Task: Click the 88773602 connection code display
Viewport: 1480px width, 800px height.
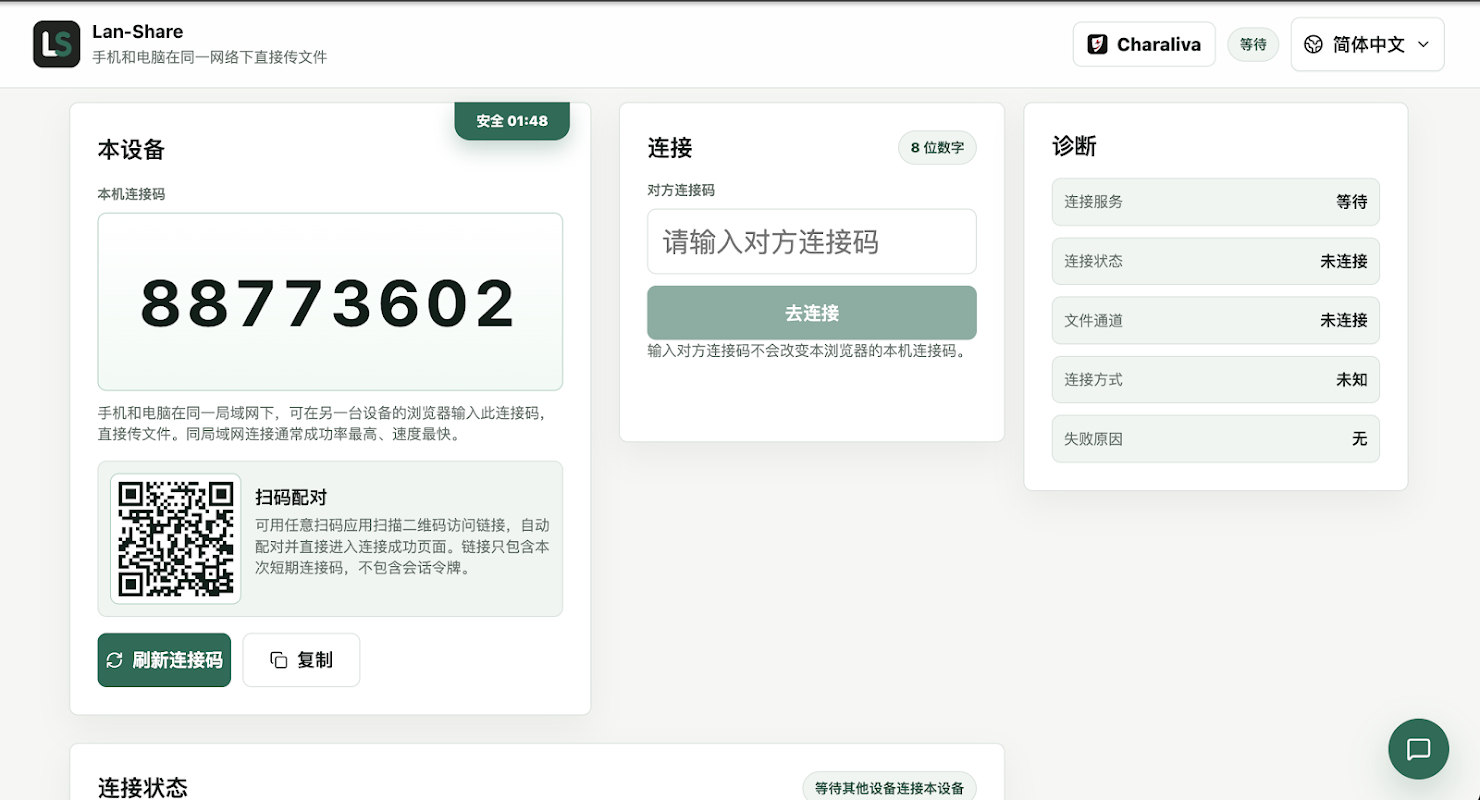Action: coord(330,302)
